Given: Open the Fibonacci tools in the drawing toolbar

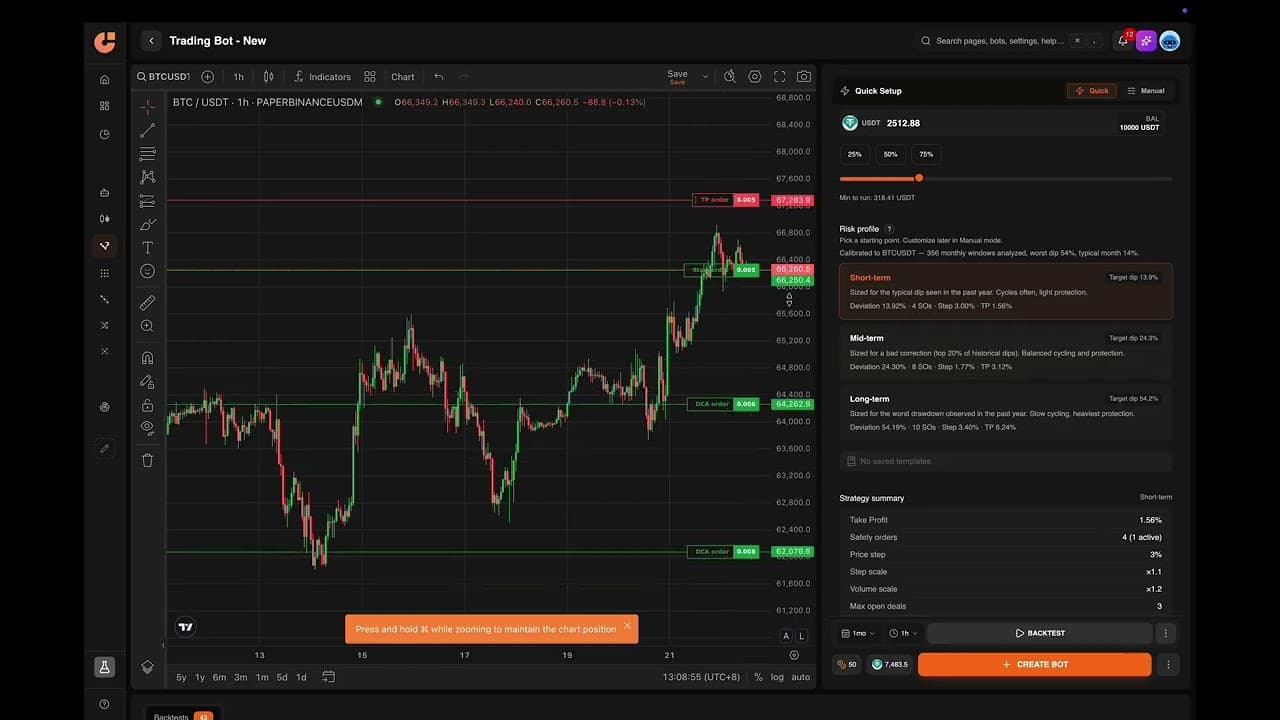Looking at the screenshot, I should tap(147, 154).
